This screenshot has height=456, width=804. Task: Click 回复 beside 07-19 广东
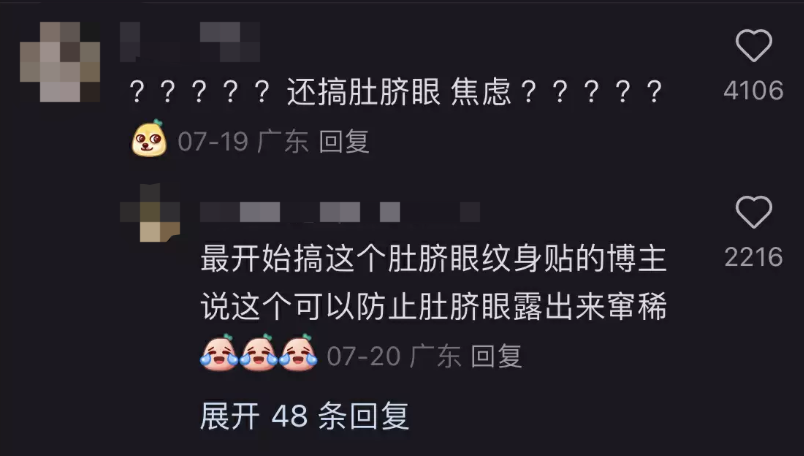(344, 141)
